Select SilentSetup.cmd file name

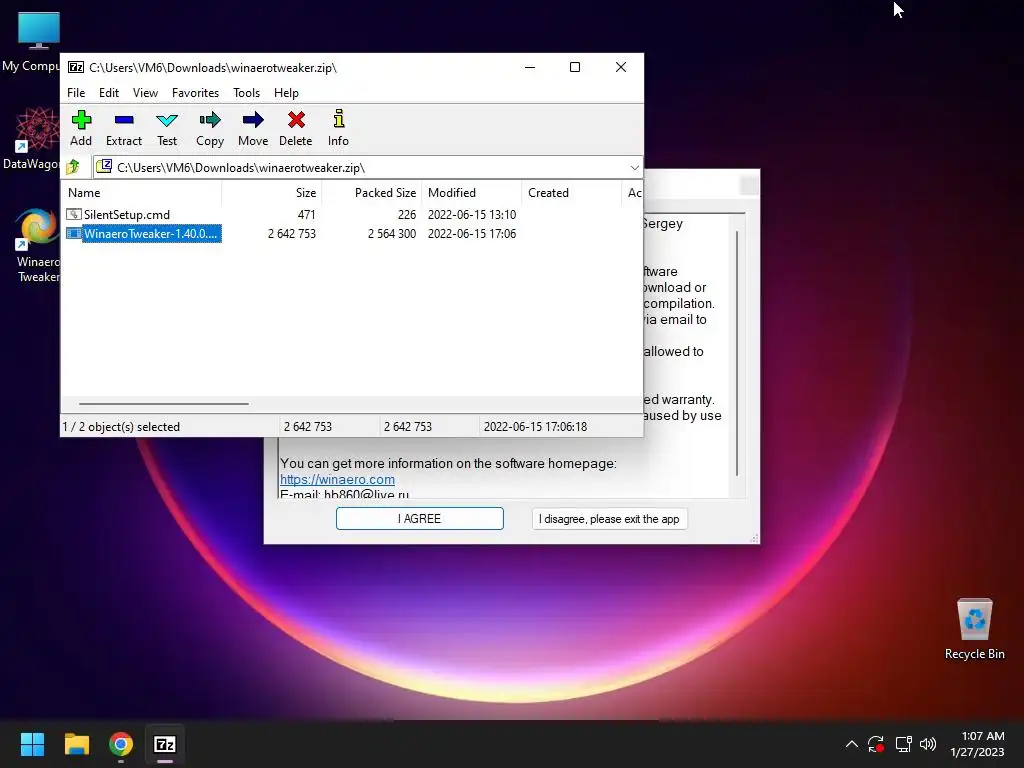(x=127, y=215)
